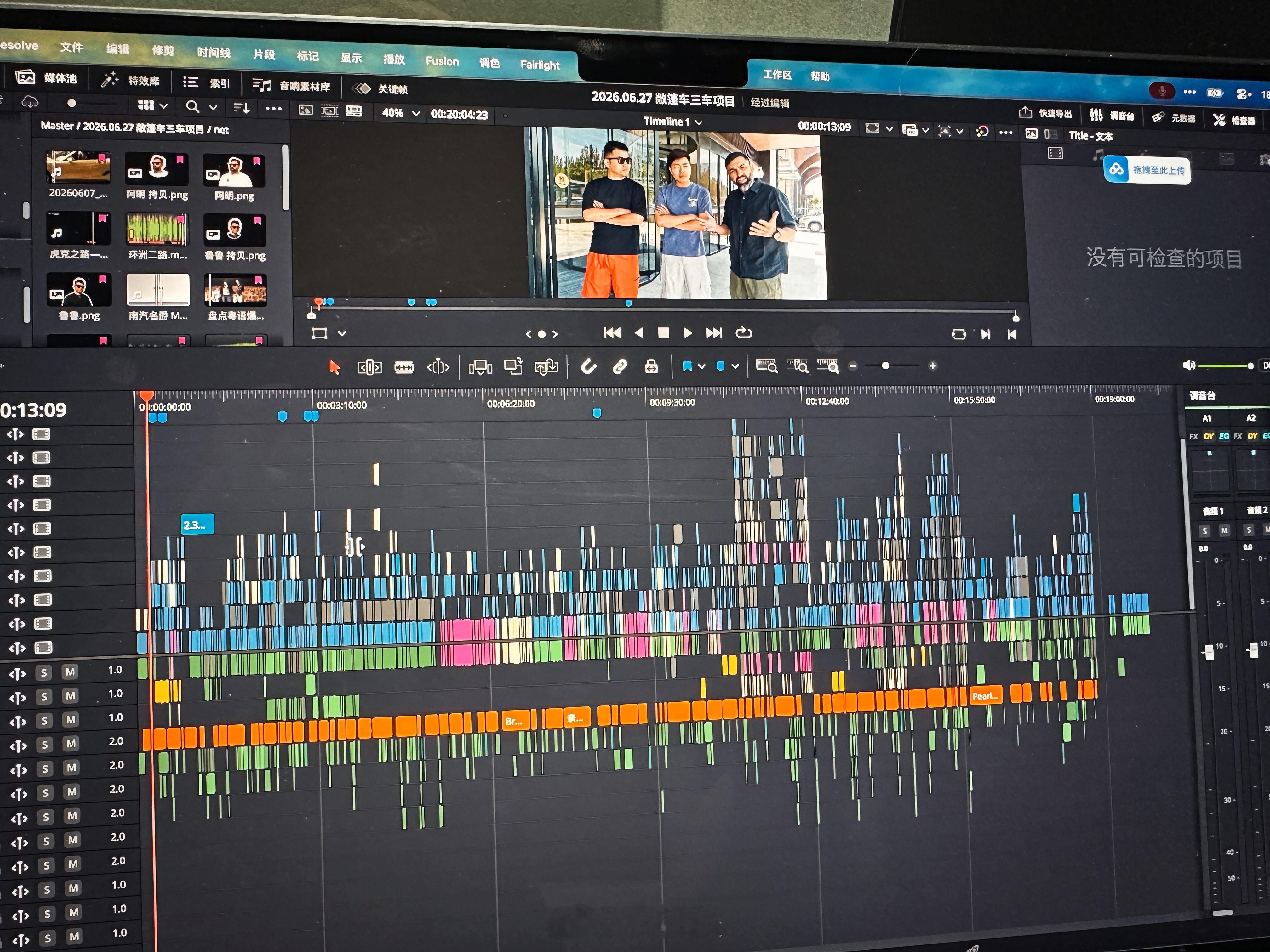This screenshot has width=1270, height=952.
Task: Toggle loop playback
Action: 744,332
